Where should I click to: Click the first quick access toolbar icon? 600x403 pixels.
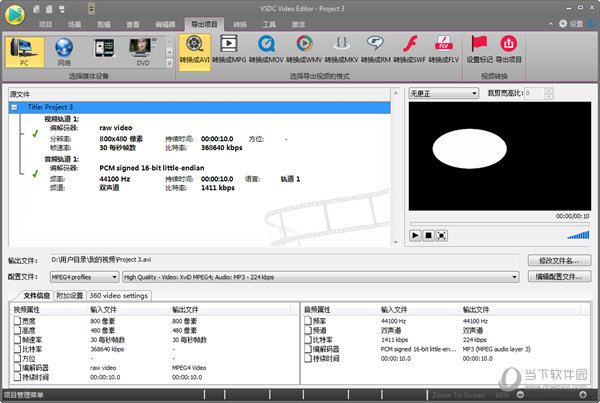tap(36, 9)
